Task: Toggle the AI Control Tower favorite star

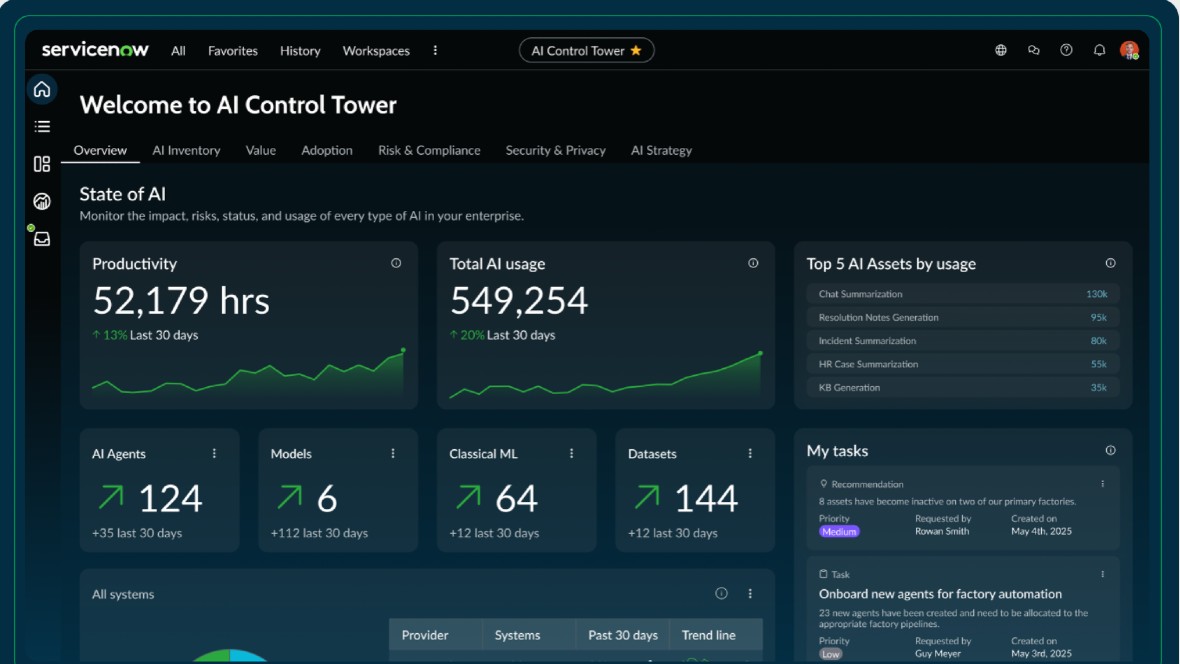Action: [636, 51]
